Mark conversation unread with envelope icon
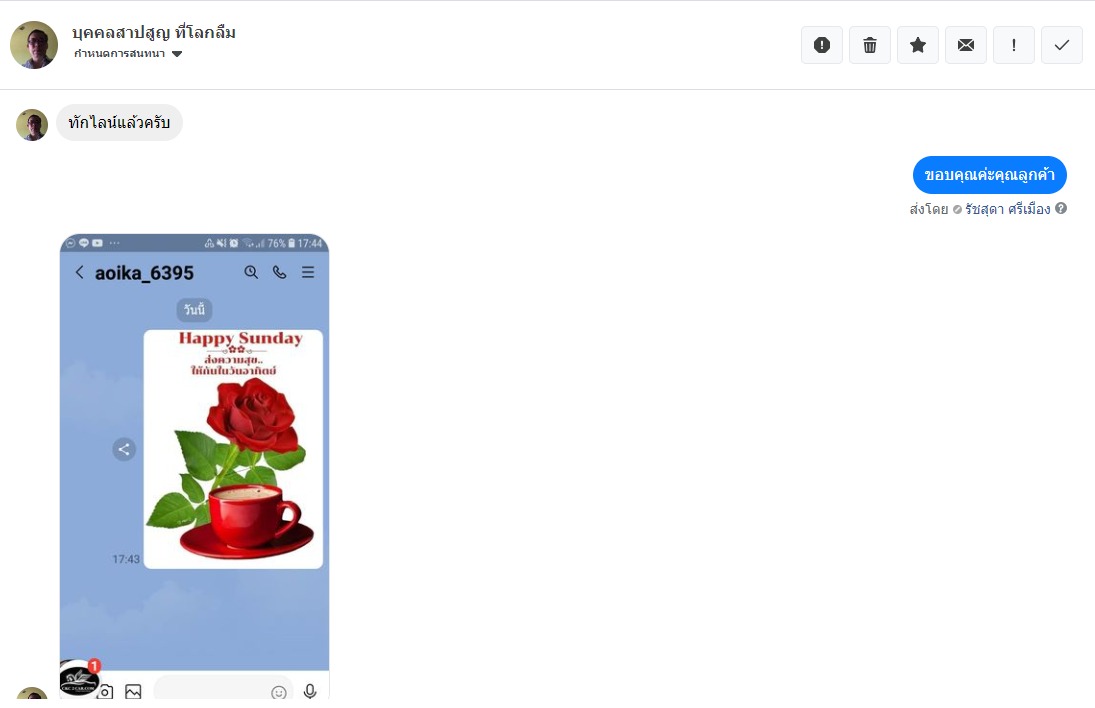The image size is (1095, 708). coord(966,45)
